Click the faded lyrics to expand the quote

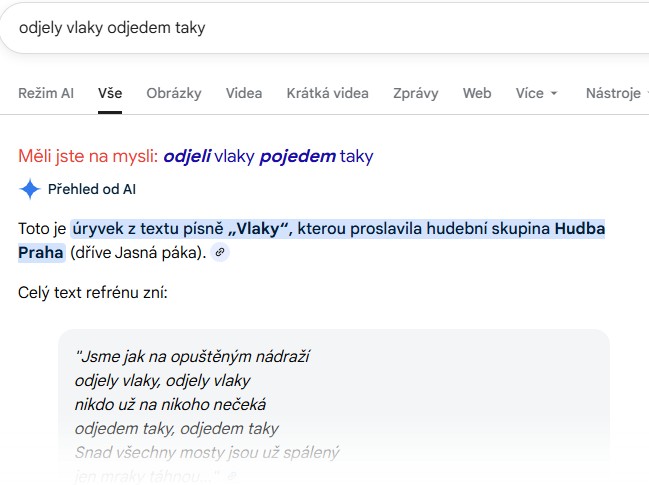(207, 452)
